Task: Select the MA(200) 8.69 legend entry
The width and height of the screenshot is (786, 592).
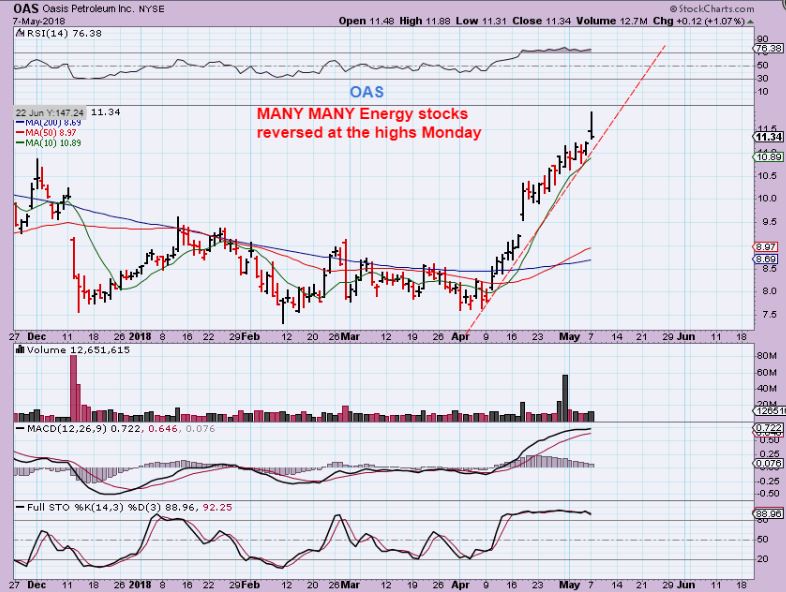Action: [x=48, y=123]
